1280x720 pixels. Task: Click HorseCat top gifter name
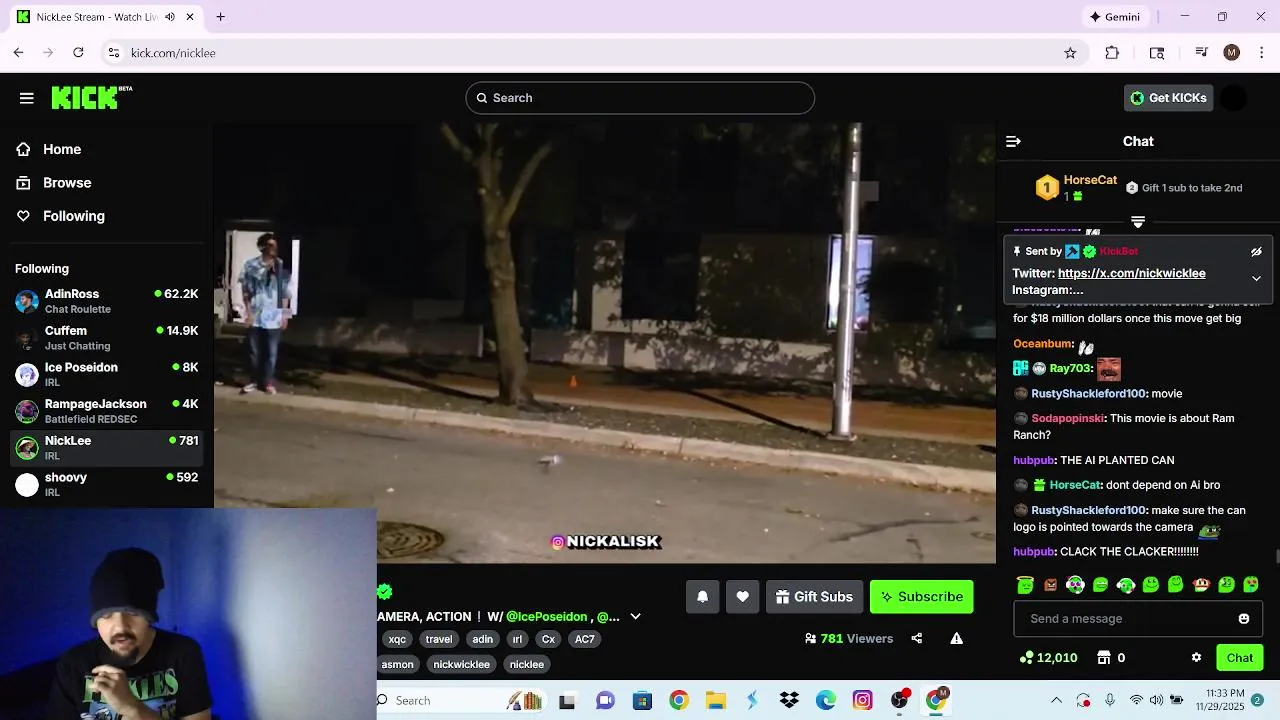(1090, 181)
